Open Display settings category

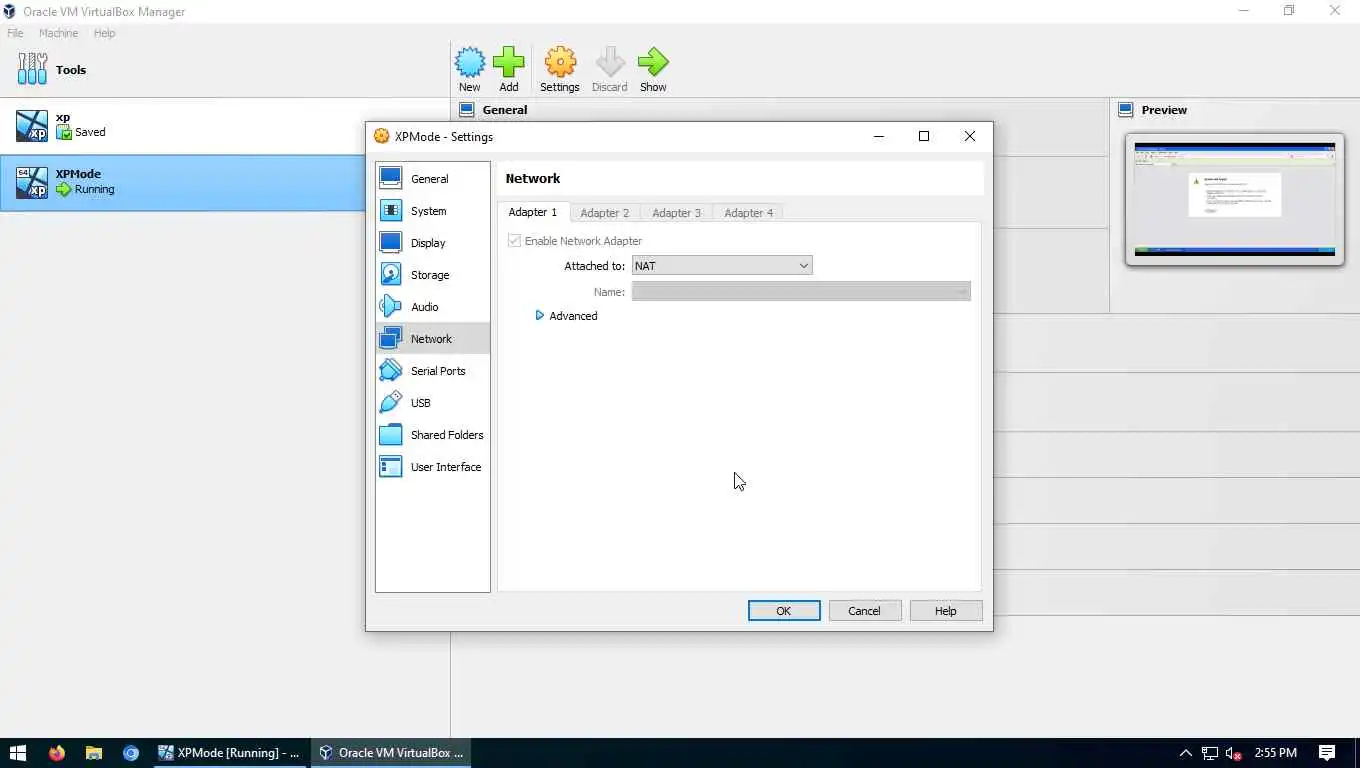[x=432, y=243]
